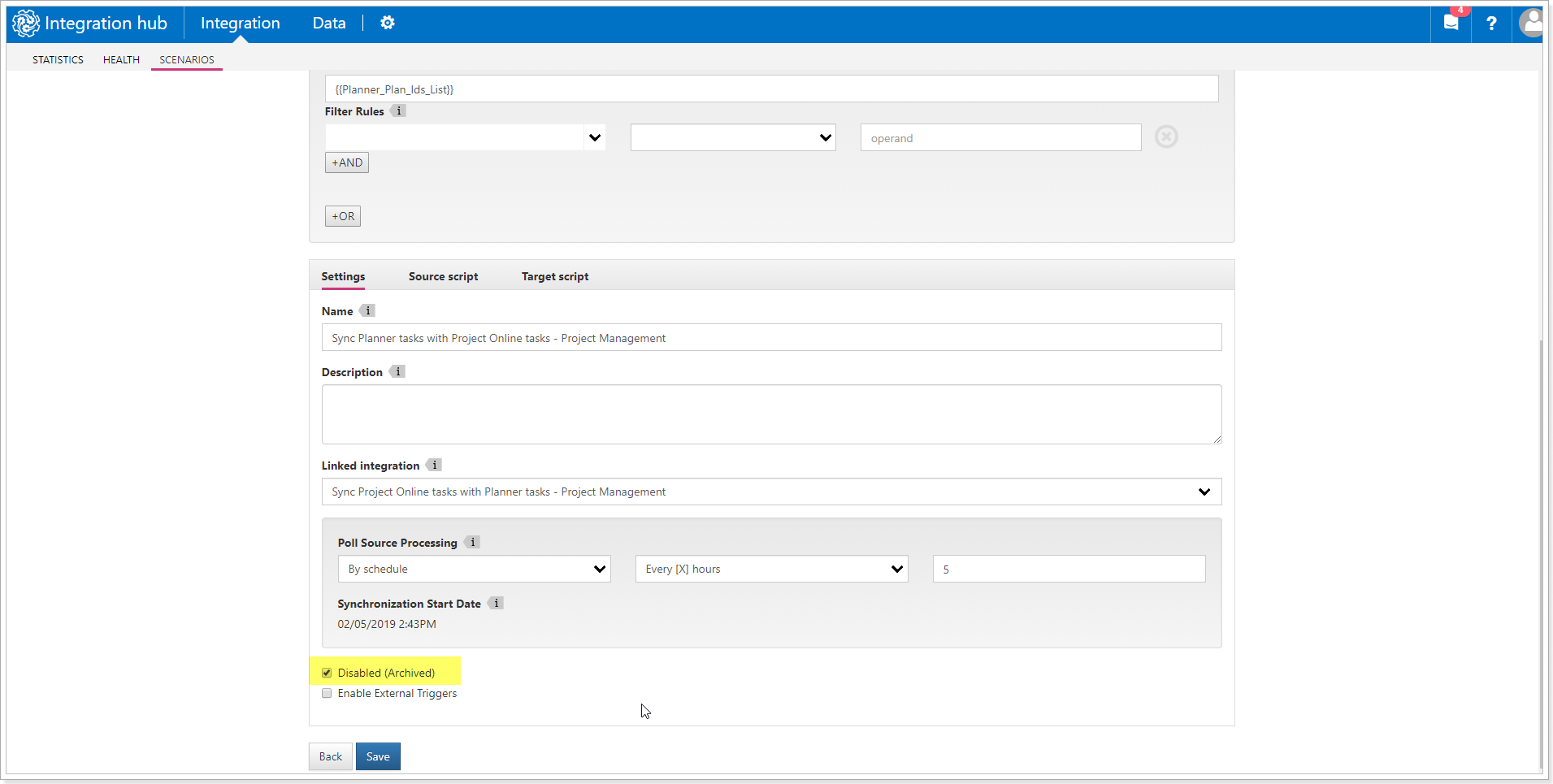Click the +OR button
This screenshot has height=784, width=1553.
(x=343, y=216)
